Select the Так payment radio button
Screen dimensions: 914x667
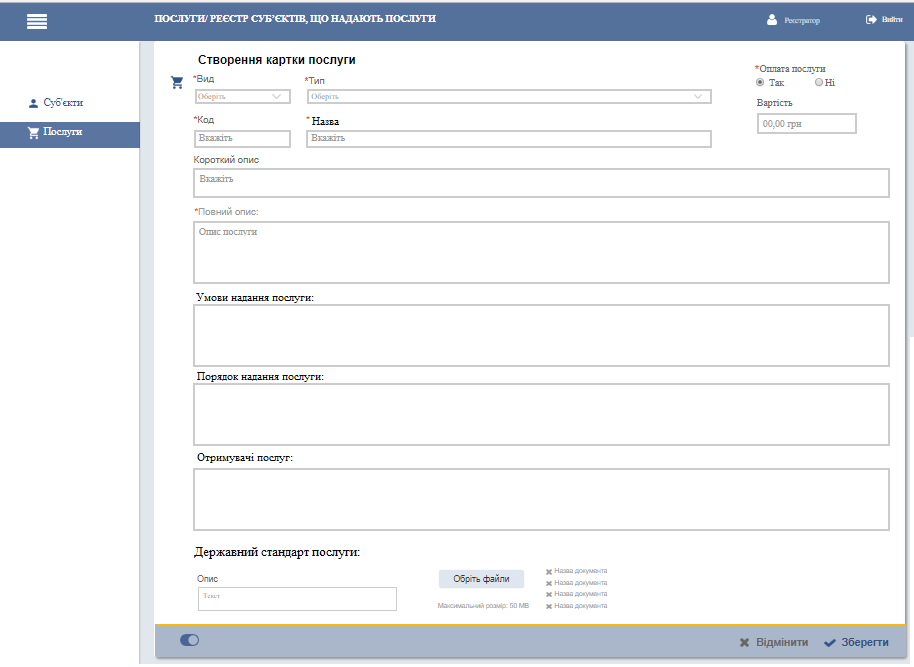[x=760, y=83]
